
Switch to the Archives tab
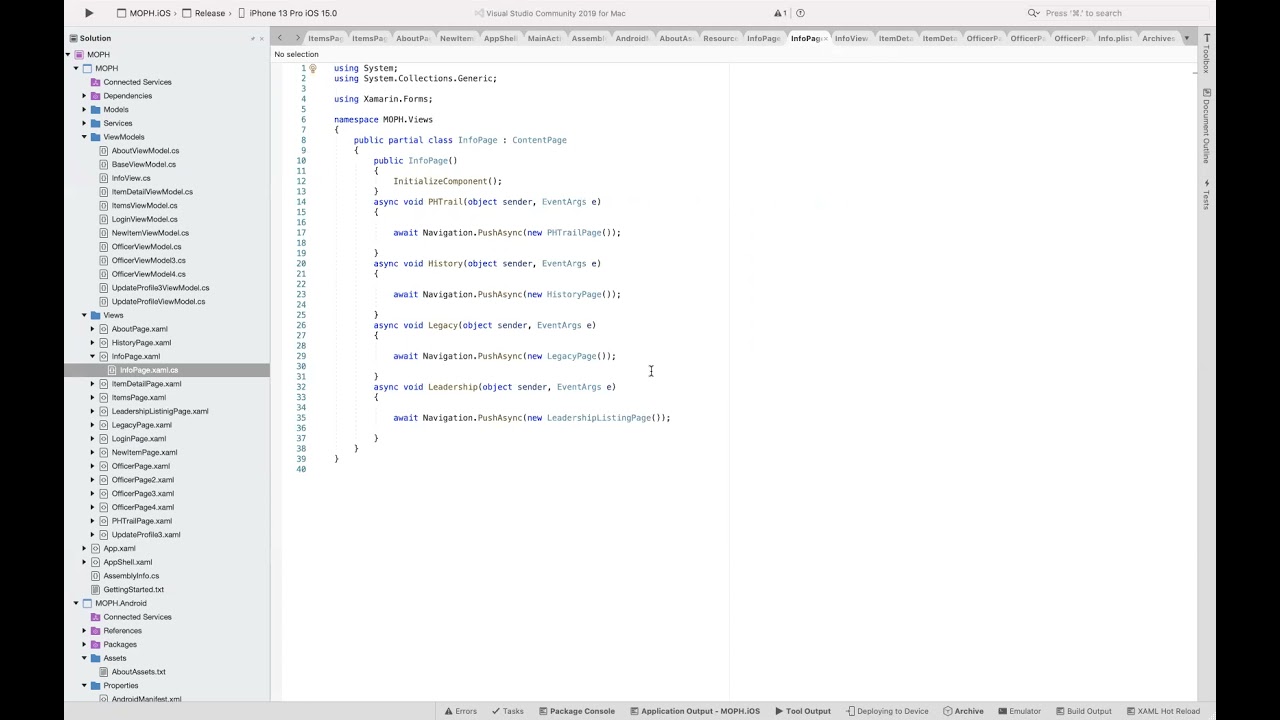[1158, 38]
